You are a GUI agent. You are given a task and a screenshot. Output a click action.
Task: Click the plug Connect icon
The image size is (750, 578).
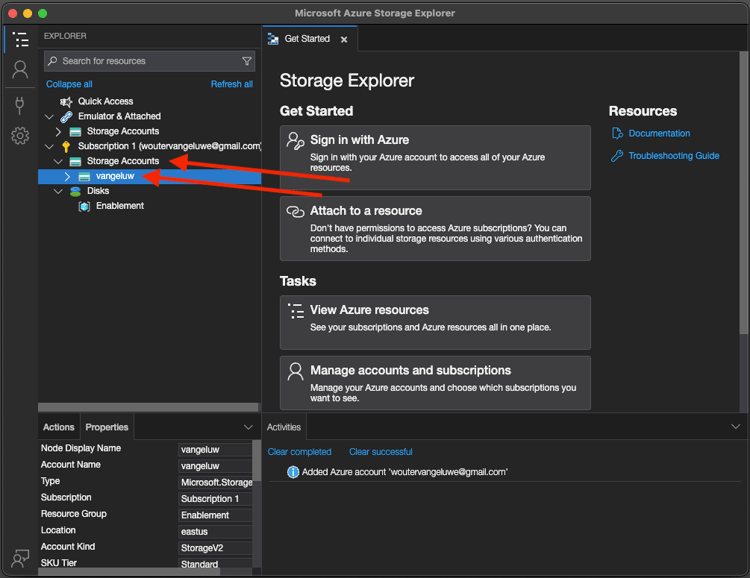(20, 105)
